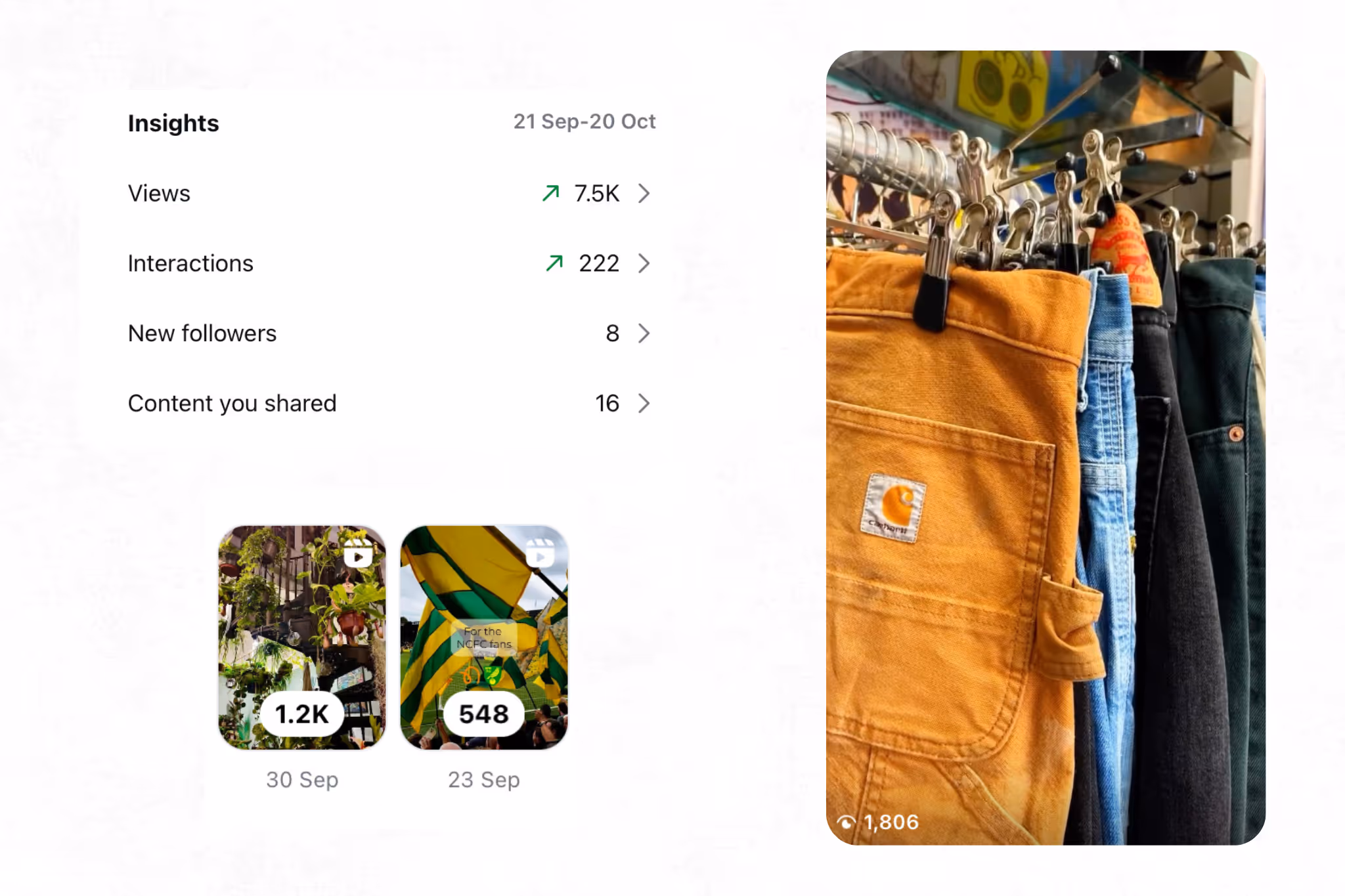Open the New followers row
Viewport: 1345px width, 896px height.
202,333
